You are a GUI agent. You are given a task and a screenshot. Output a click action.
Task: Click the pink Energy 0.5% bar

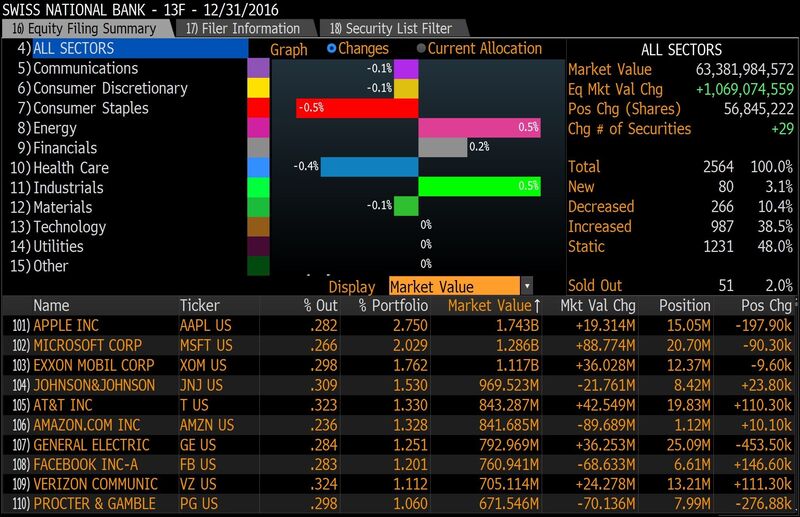click(480, 128)
